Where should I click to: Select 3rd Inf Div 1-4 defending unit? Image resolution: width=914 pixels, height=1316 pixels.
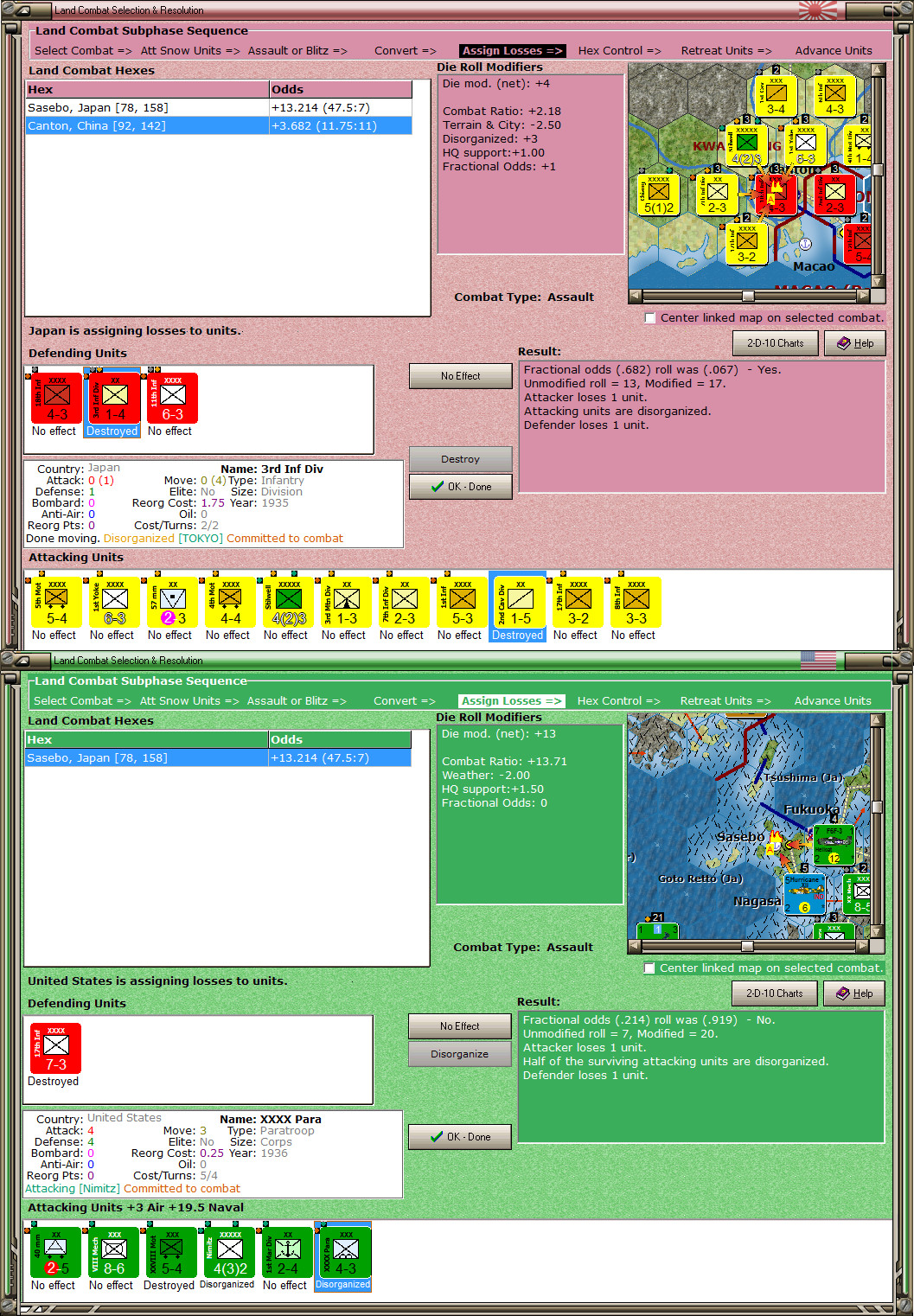[x=114, y=399]
